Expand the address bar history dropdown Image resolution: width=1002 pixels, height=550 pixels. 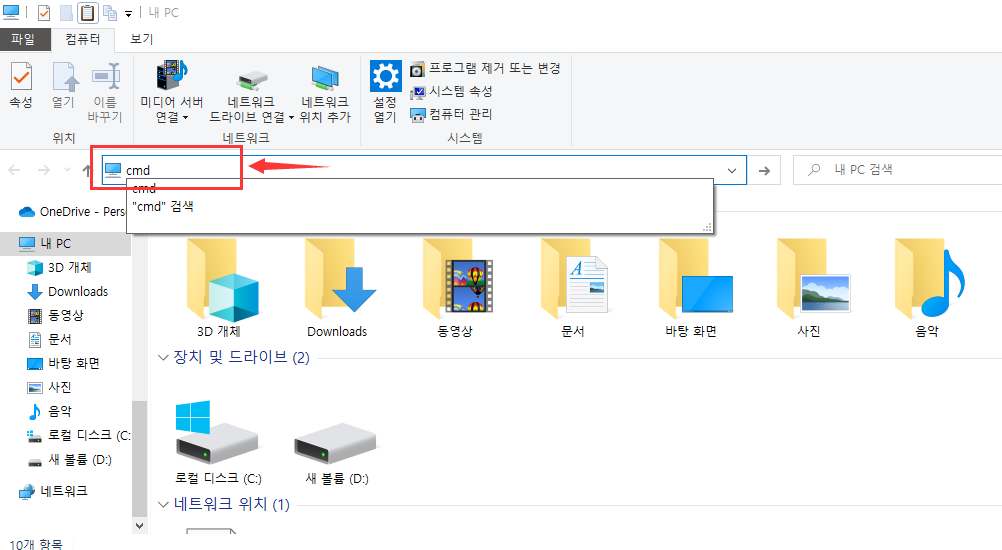732,171
